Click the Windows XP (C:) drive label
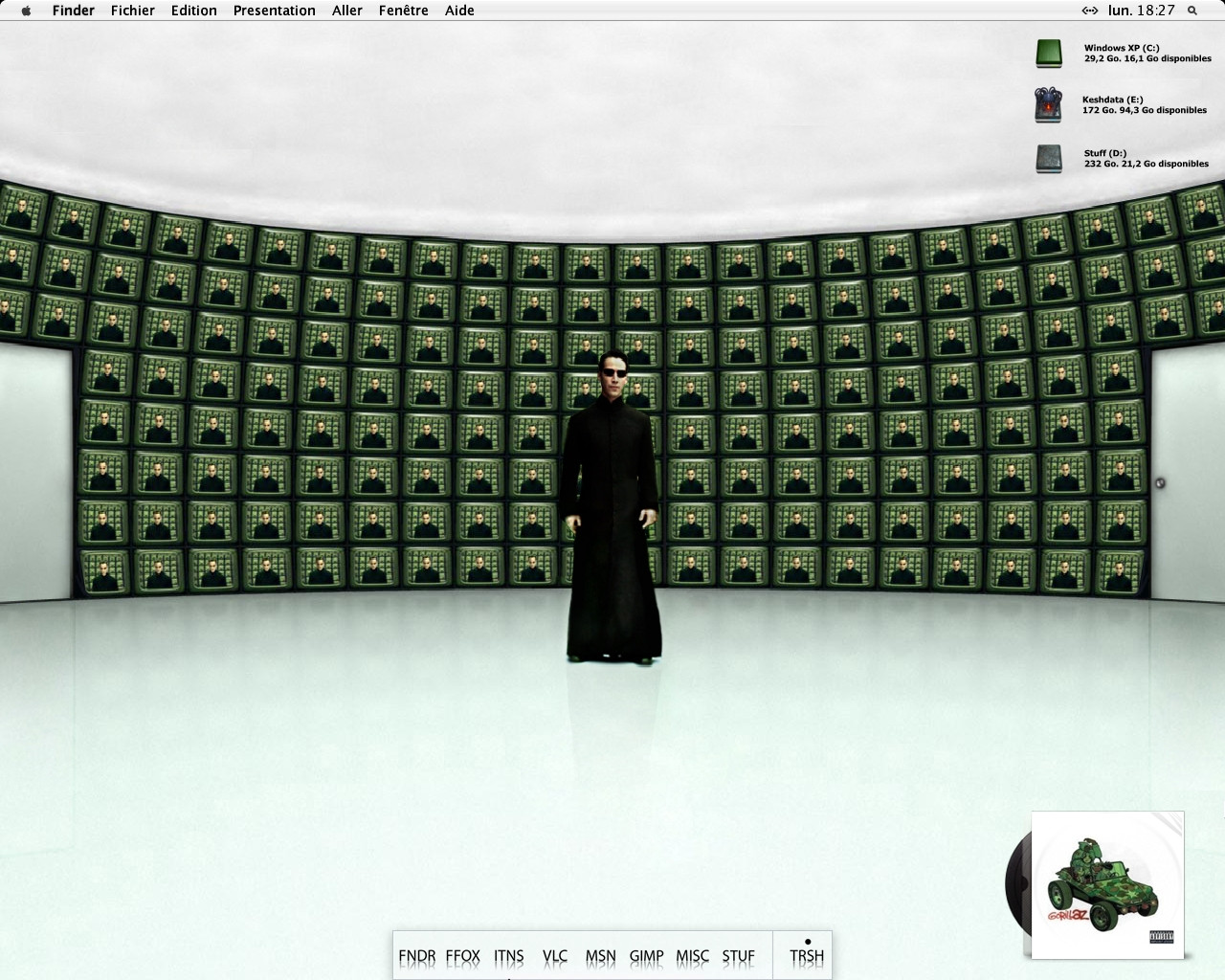 [1147, 53]
